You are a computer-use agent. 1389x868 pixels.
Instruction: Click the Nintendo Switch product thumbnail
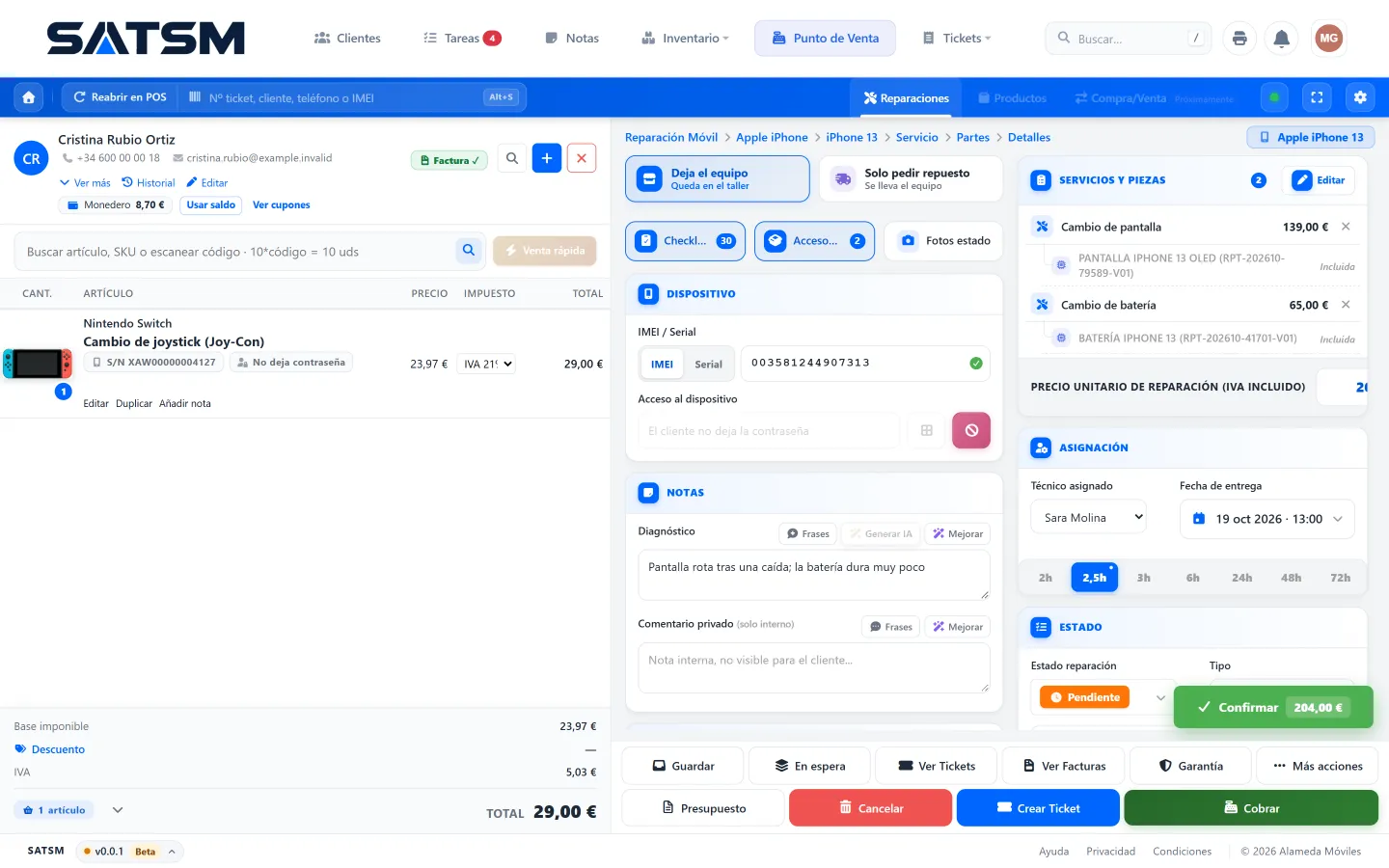[38, 364]
